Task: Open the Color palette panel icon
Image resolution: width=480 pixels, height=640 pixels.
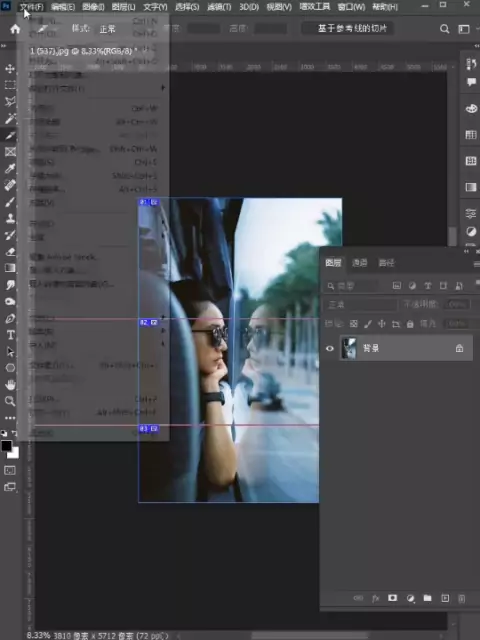Action: (471, 109)
